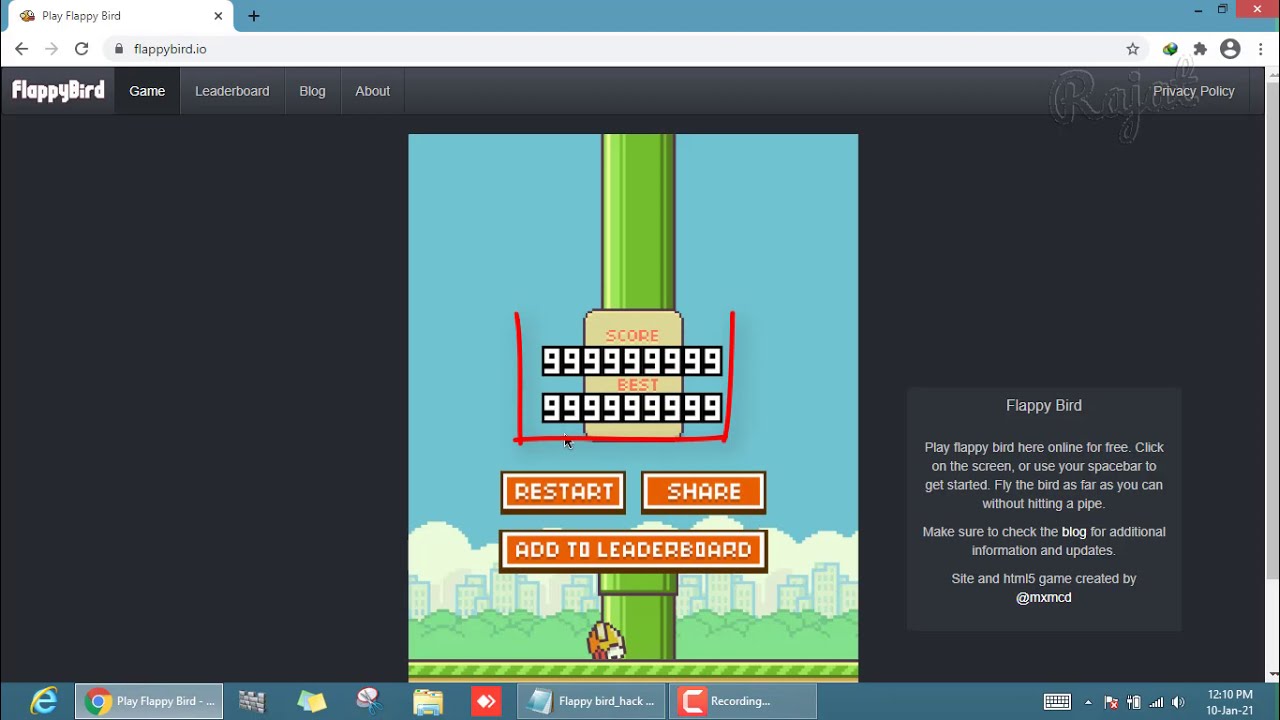Open the red AnyDesk taskbar icon
This screenshot has height=720, width=1280.
pos(487,701)
